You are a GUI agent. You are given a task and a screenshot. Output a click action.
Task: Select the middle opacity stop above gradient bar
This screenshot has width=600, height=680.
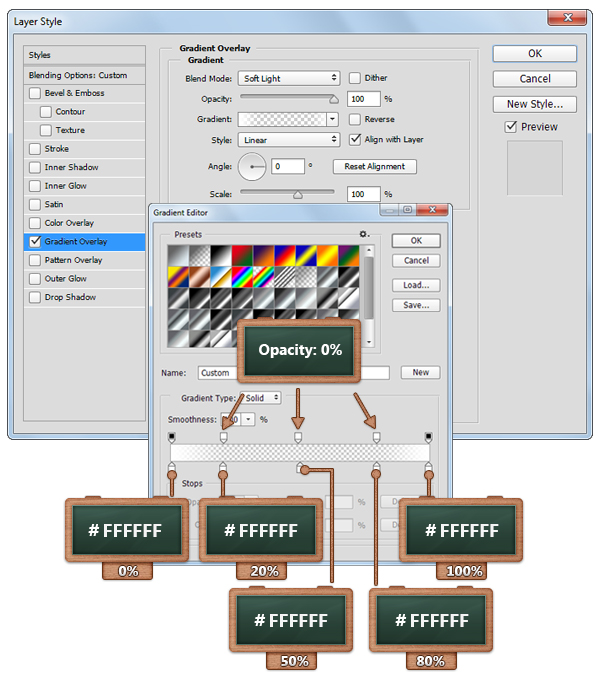pyautogui.click(x=298, y=438)
